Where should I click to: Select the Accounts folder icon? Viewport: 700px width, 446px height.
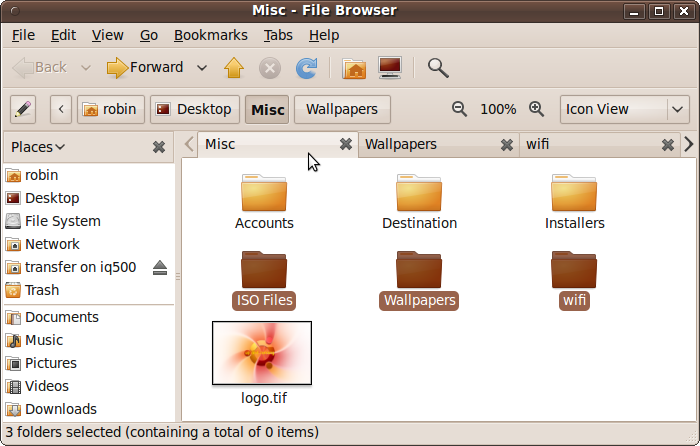[x=264, y=193]
